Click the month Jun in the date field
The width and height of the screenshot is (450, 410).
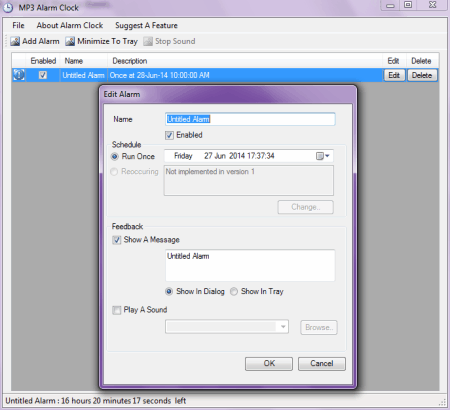pyautogui.click(x=220, y=156)
